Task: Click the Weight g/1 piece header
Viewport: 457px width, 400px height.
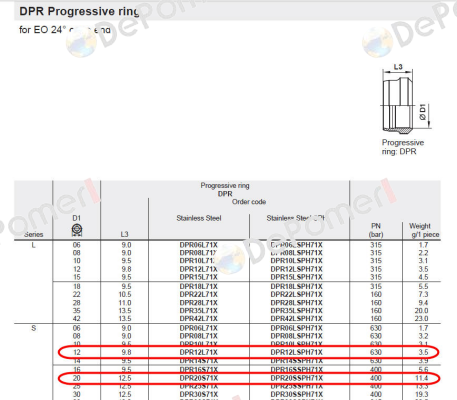Action: (422, 230)
